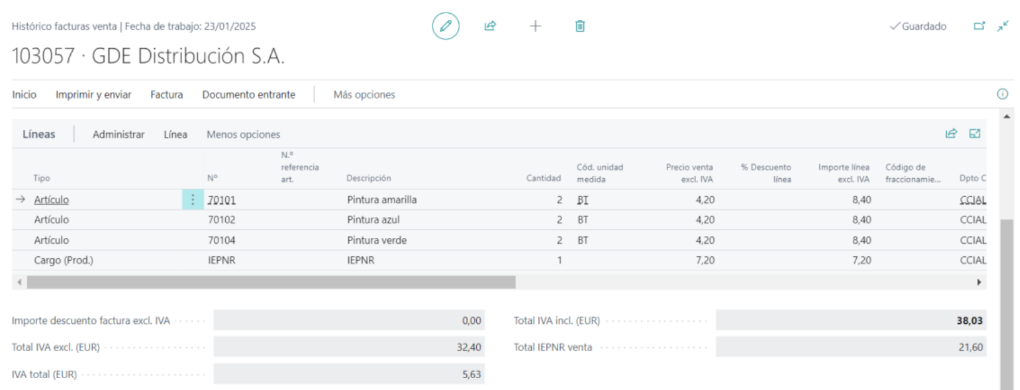Click Precio venta excl. IVA header
1020x390 pixels.
click(x=690, y=173)
